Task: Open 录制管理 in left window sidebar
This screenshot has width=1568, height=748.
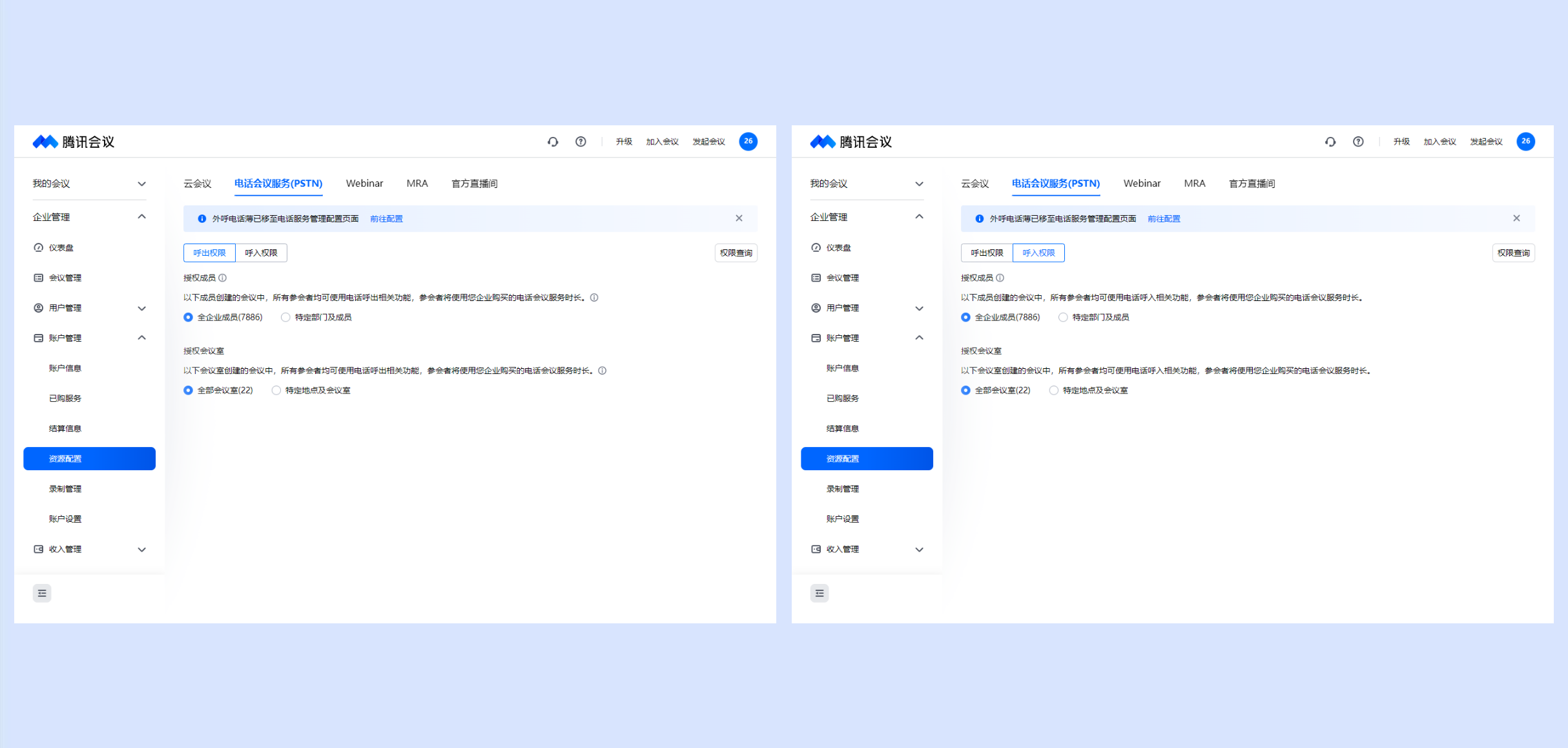Action: coord(65,489)
